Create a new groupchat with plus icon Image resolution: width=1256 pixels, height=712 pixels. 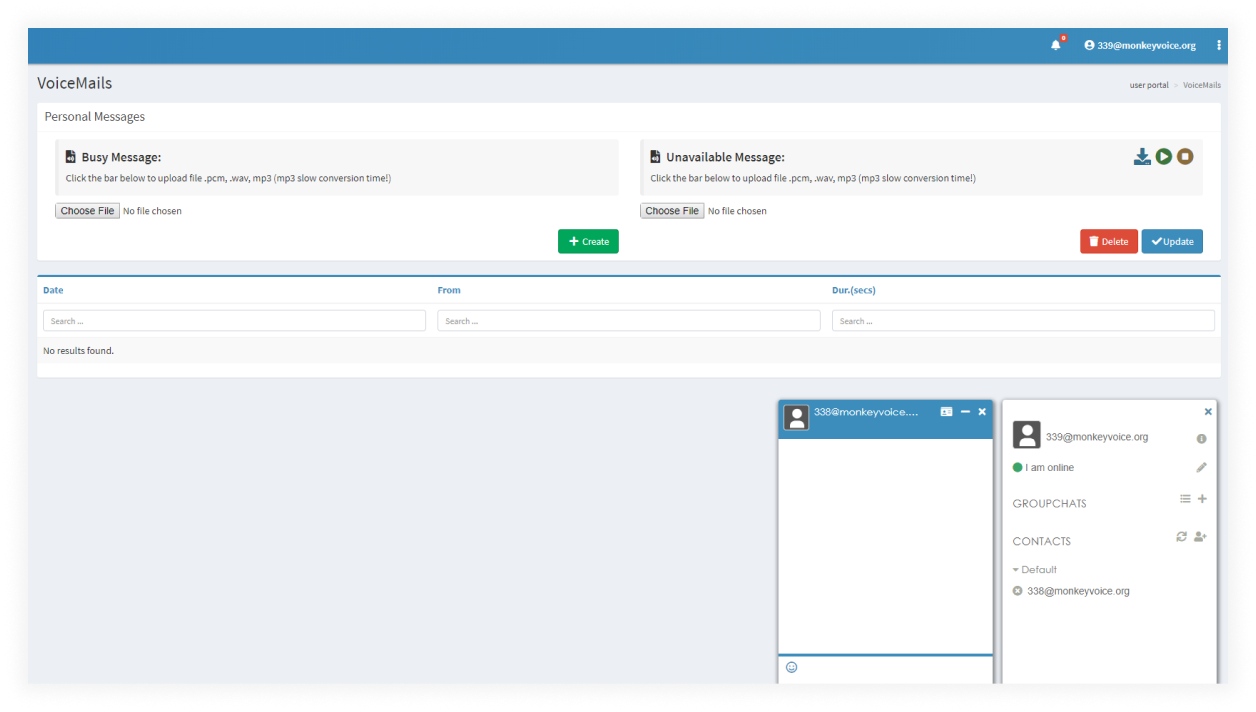tap(1202, 499)
